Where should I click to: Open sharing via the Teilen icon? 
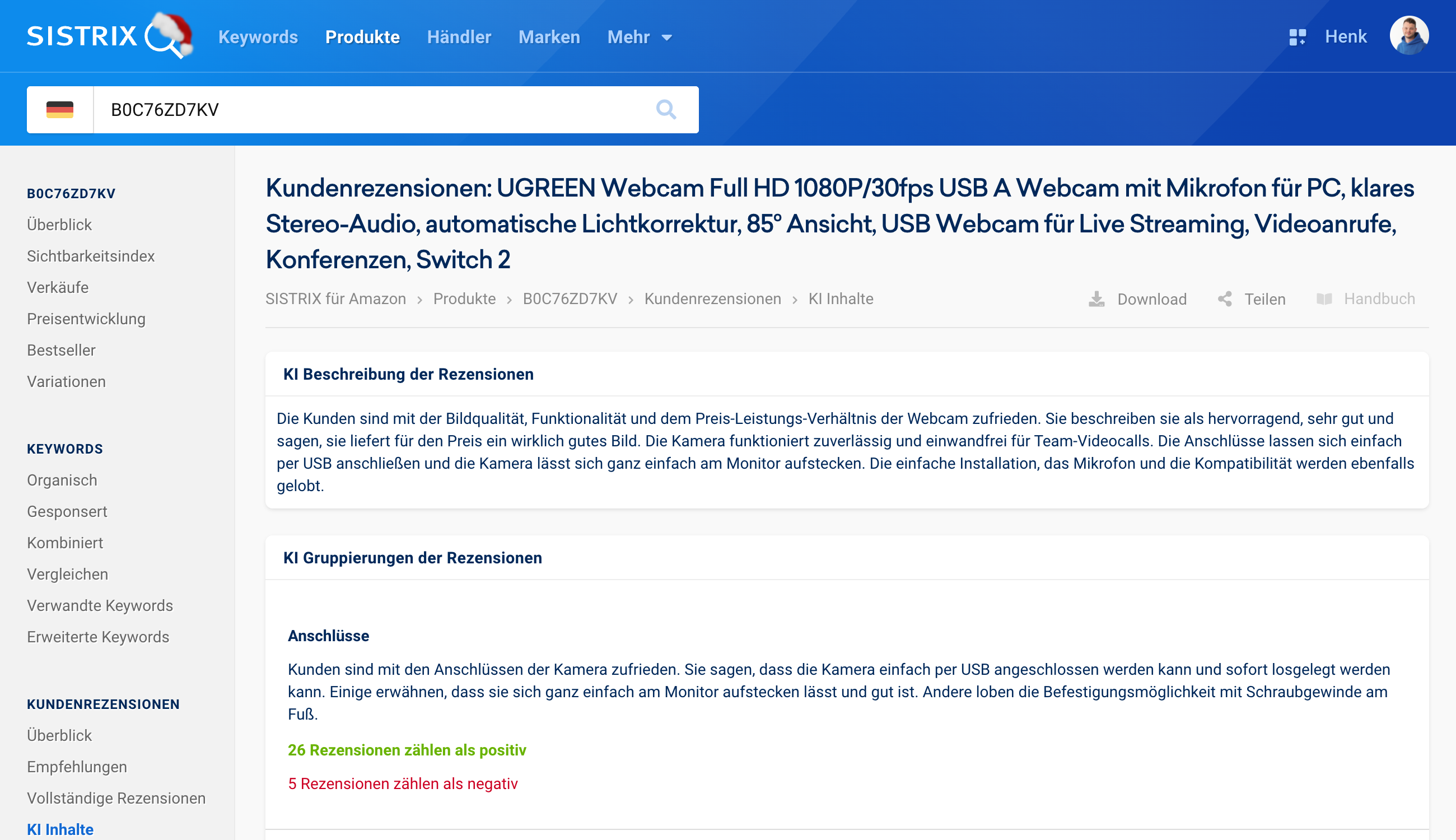pyautogui.click(x=1226, y=298)
